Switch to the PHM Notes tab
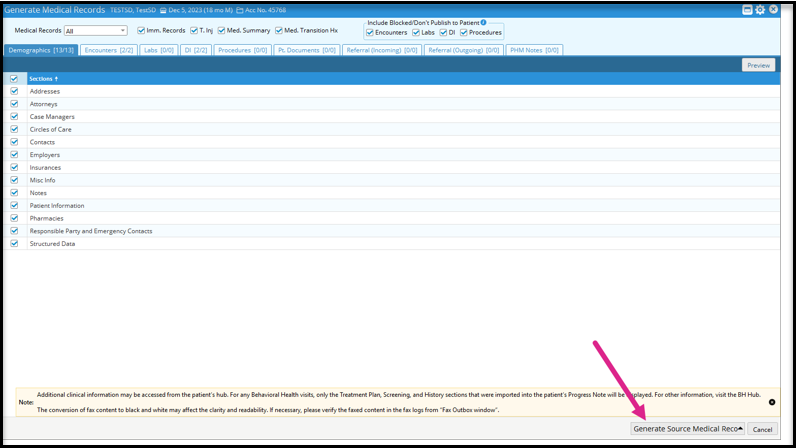This screenshot has height=448, width=796. pos(534,50)
